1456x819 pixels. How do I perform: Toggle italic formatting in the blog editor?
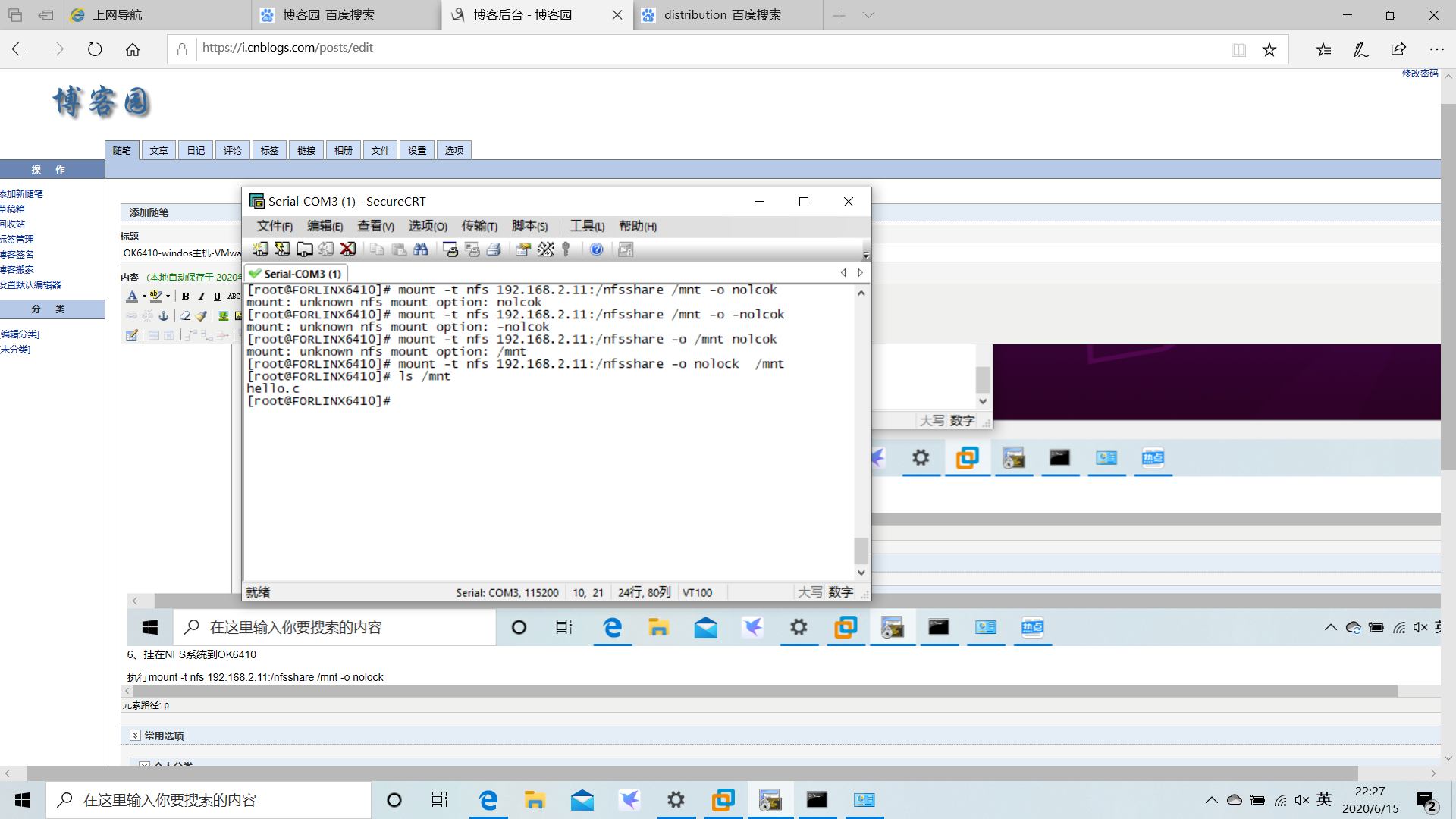[x=201, y=297]
